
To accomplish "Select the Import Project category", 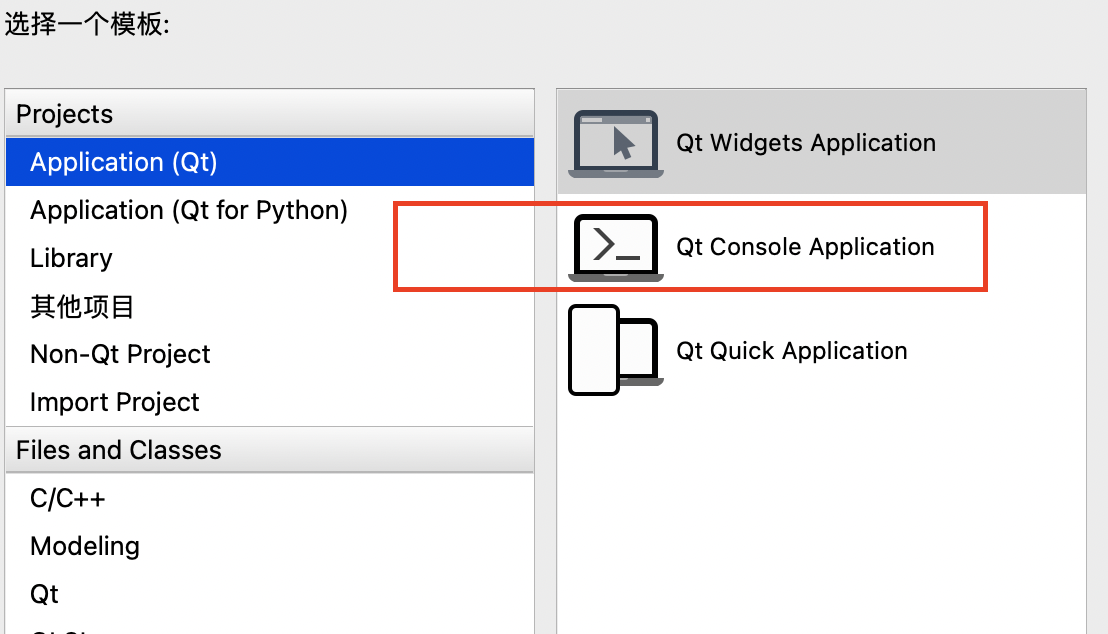I will 270,401.
